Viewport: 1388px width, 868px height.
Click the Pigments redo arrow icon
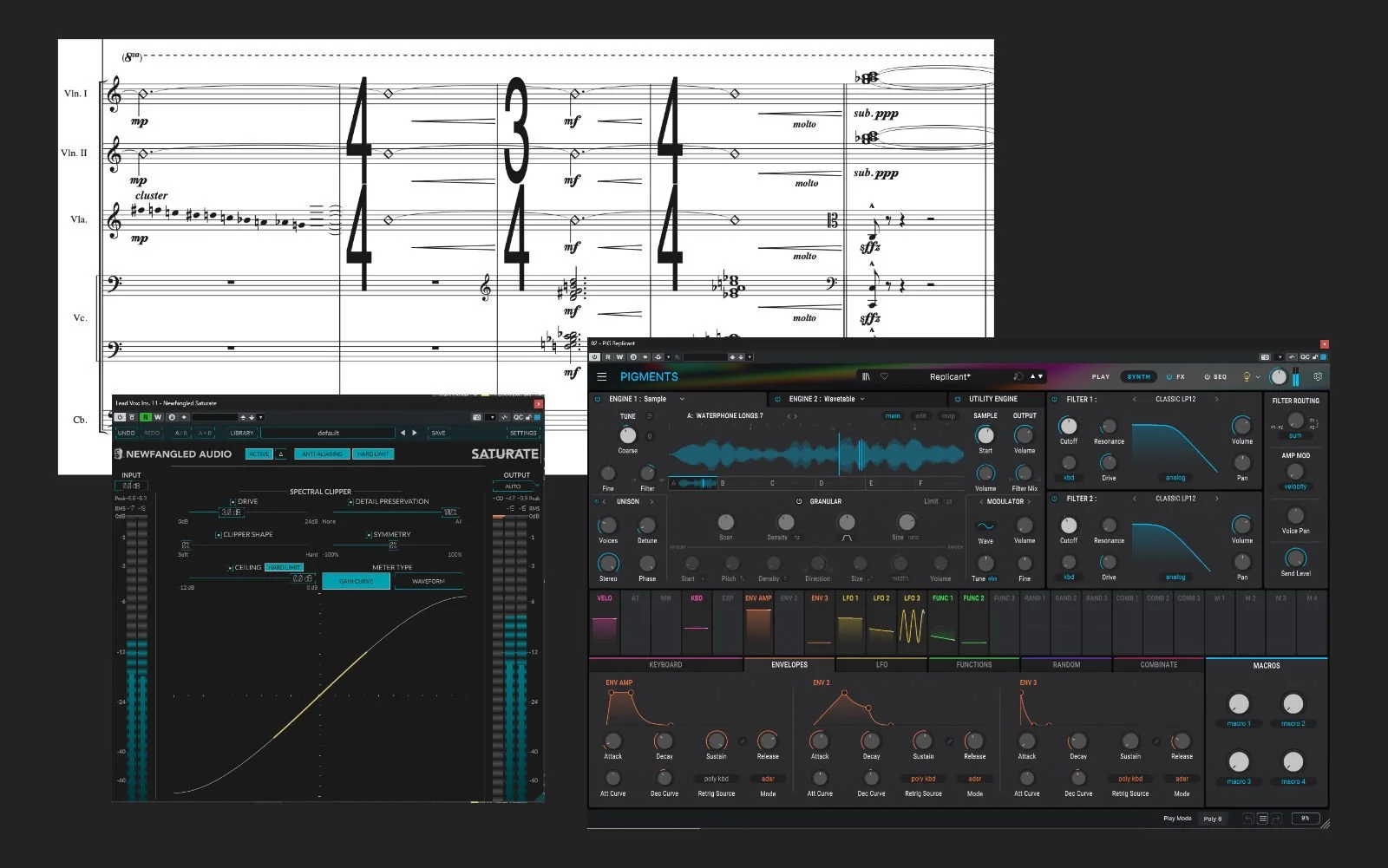click(1278, 818)
